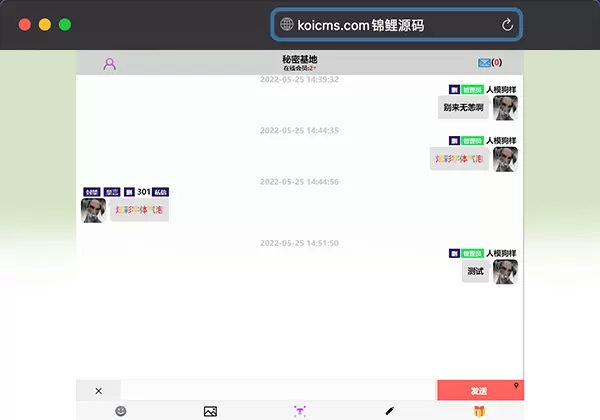This screenshot has height=420, width=600.
Task: Open the avatar next to 测试 message
Action: click(505, 272)
